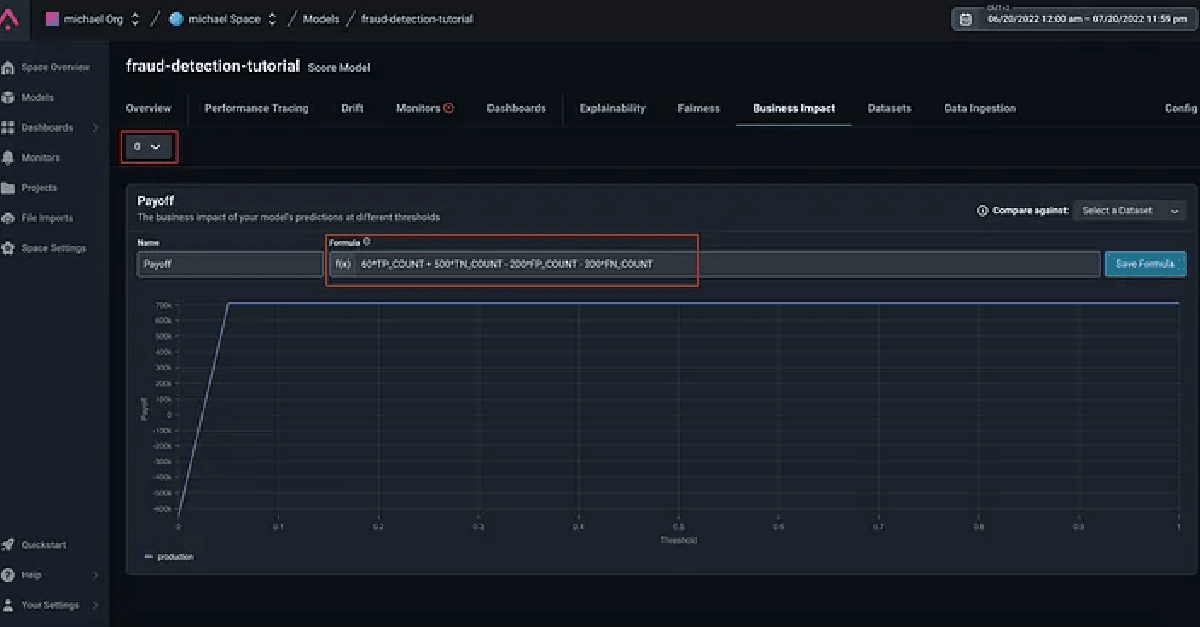Toggle the production series in chart legend
Viewport: 1200px width, 627px height.
(169, 557)
